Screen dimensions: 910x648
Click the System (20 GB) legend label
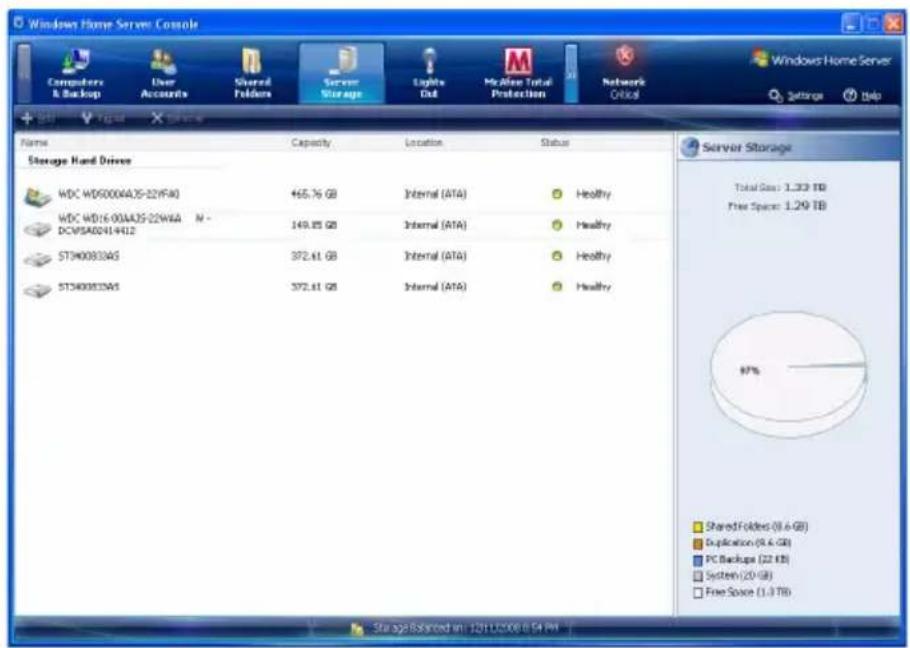point(739,576)
